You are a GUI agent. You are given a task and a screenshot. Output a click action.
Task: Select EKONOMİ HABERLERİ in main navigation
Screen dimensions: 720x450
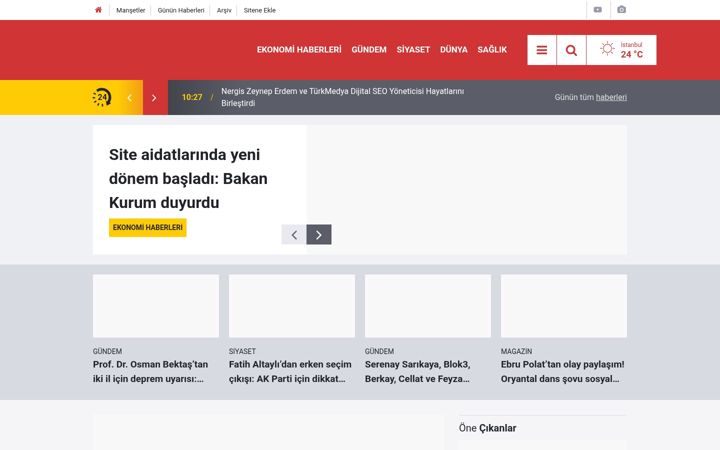[x=299, y=50]
